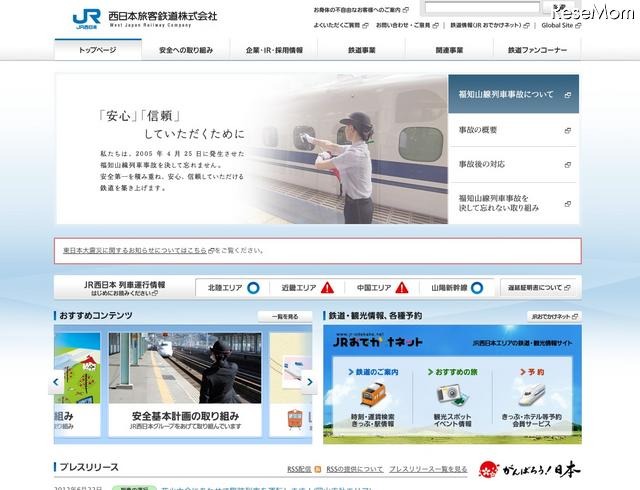Select the 安全への取り組み tab
The image size is (640, 490).
tap(186, 50)
